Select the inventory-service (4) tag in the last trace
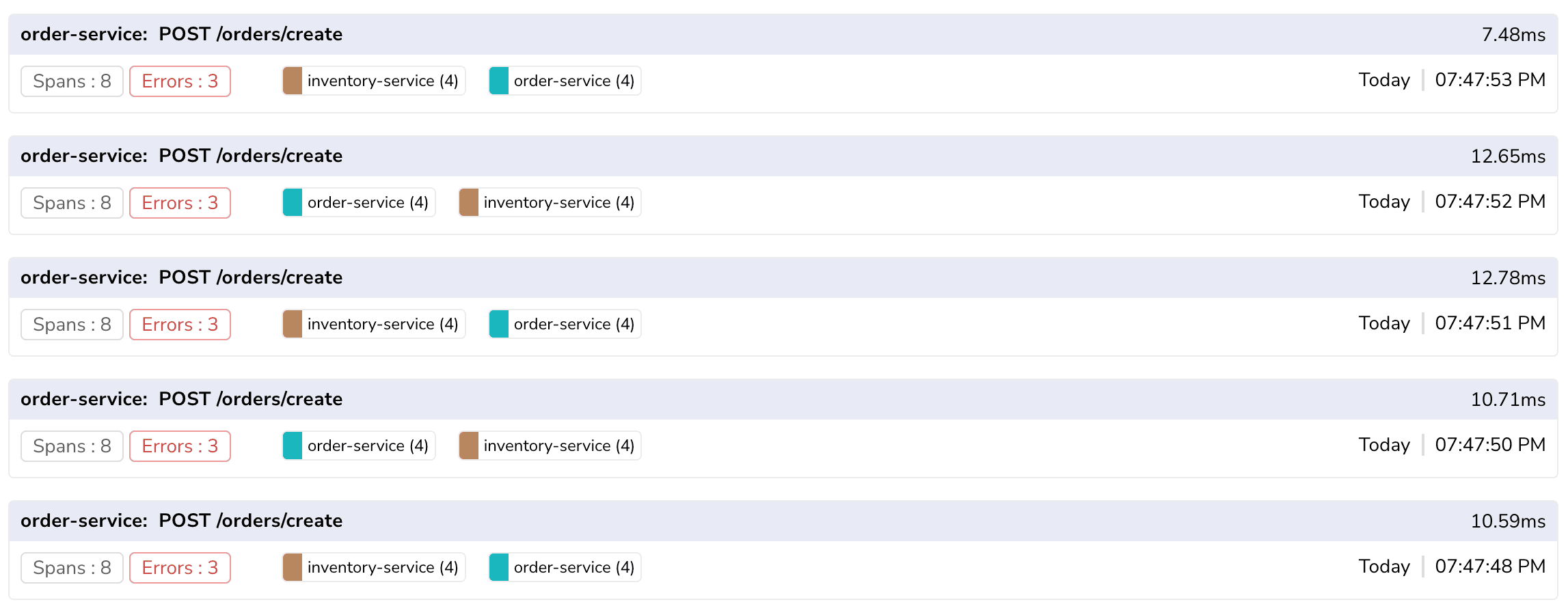1568x615 pixels. point(374,567)
